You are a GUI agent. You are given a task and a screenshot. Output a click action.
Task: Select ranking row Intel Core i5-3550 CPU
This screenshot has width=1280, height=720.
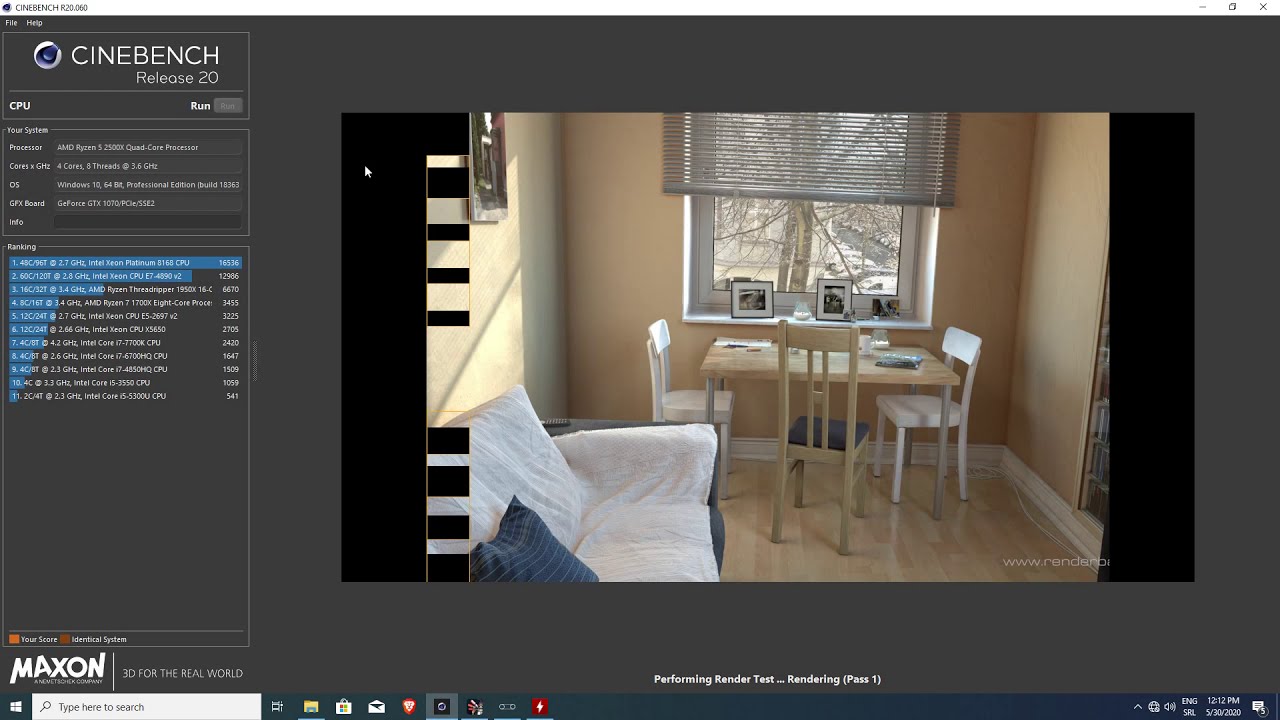click(125, 383)
